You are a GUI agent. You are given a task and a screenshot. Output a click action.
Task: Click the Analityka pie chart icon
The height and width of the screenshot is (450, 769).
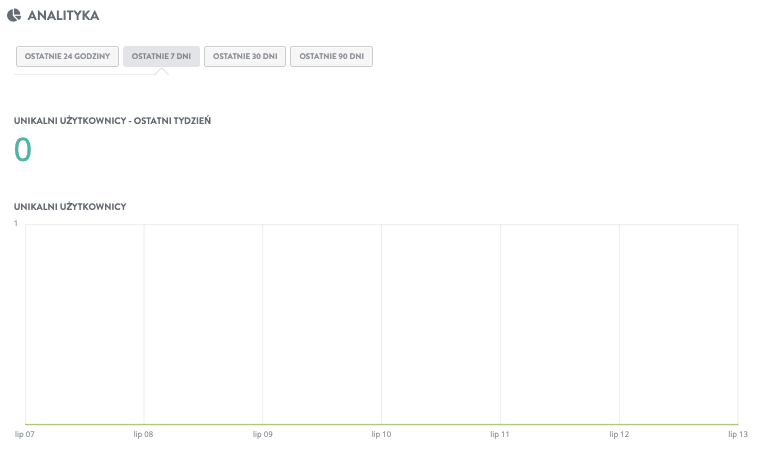pyautogui.click(x=14, y=15)
